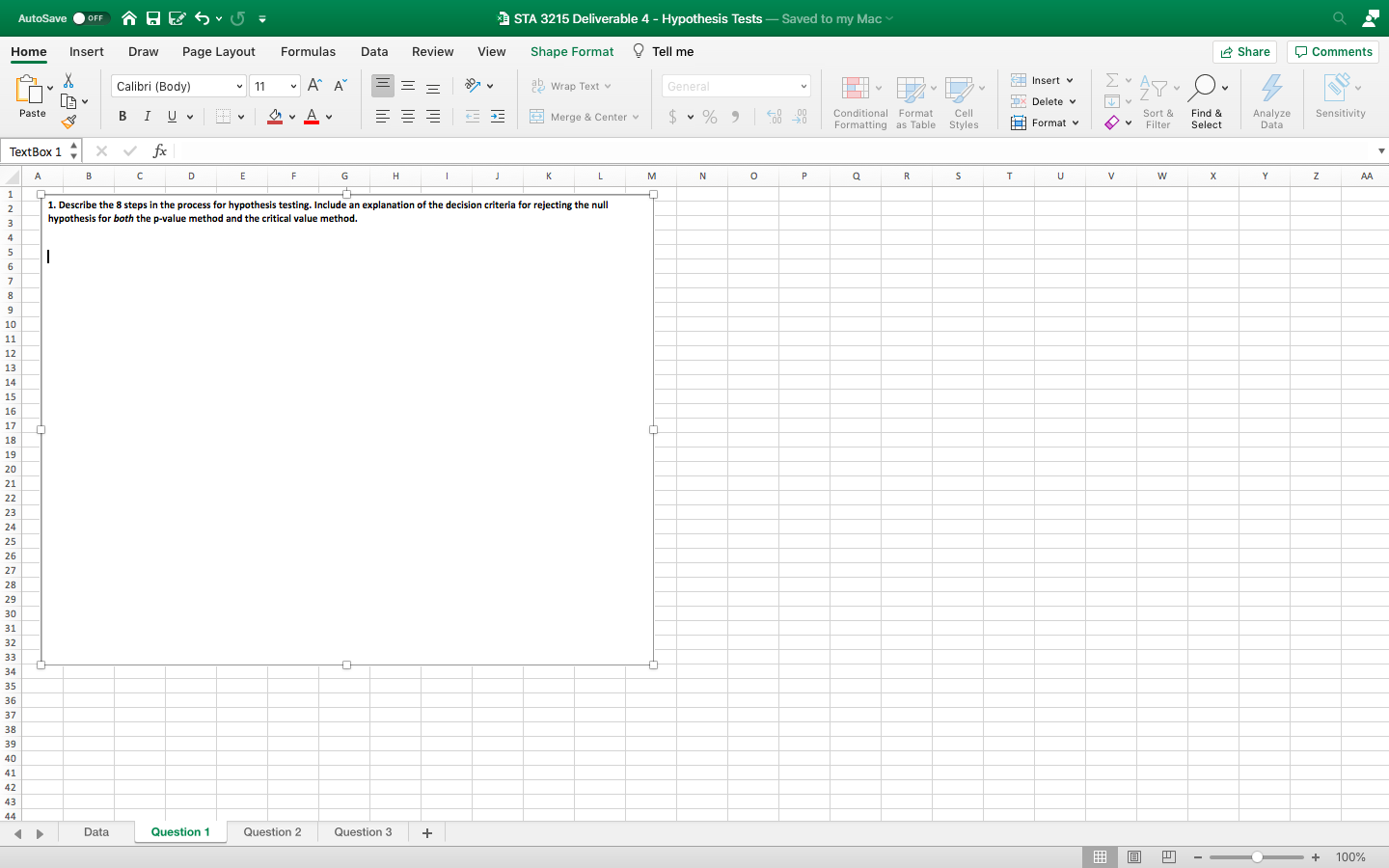Click the formula bar input area
The image size is (1389, 868).
tap(776, 151)
